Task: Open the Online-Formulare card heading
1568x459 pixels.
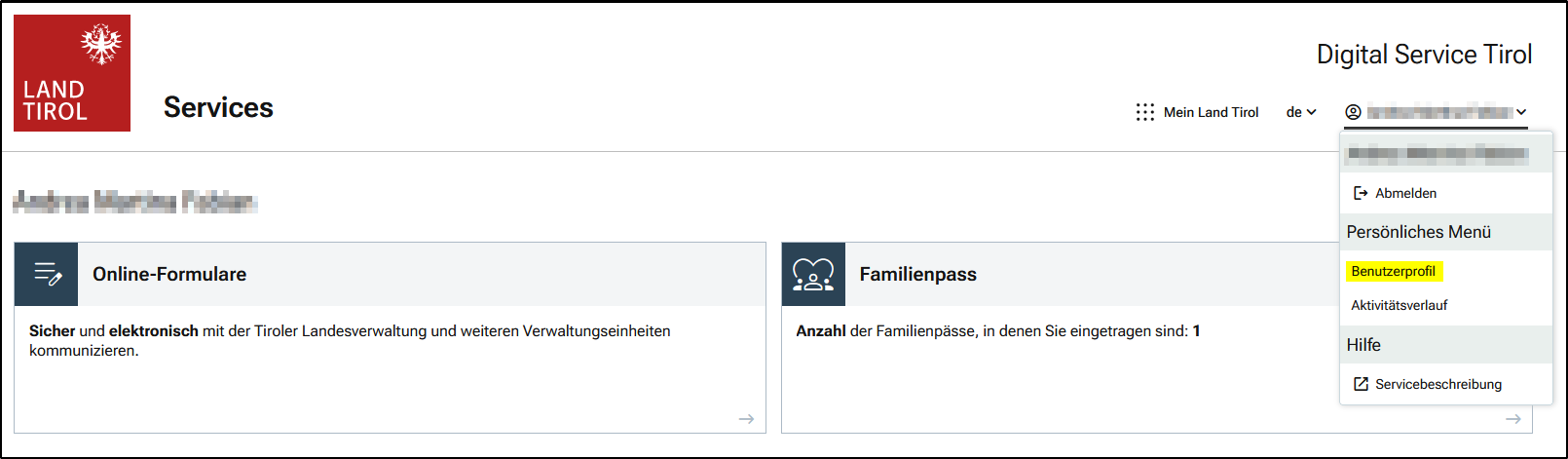Action: coord(169,274)
